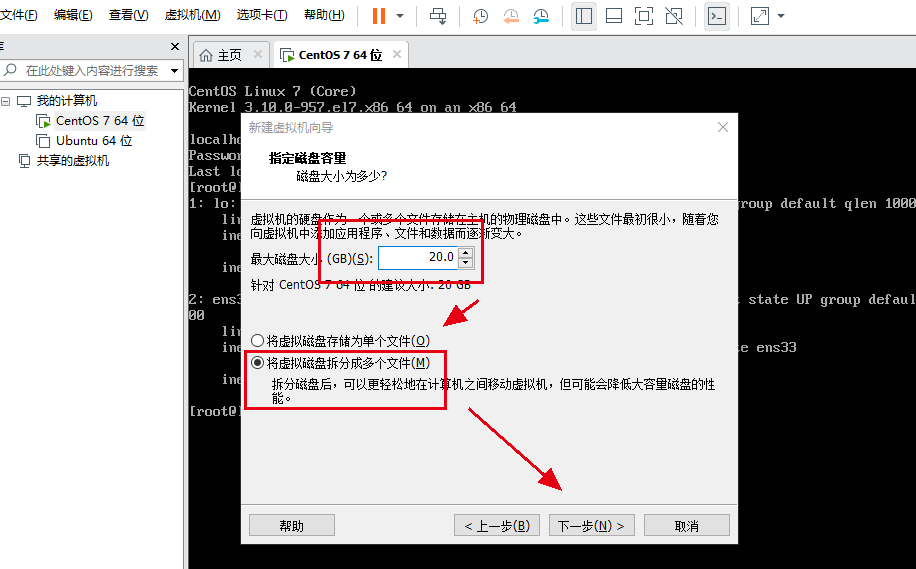Select 共享的虚拟机 in the library
The image size is (916, 569).
pyautogui.click(x=72, y=161)
